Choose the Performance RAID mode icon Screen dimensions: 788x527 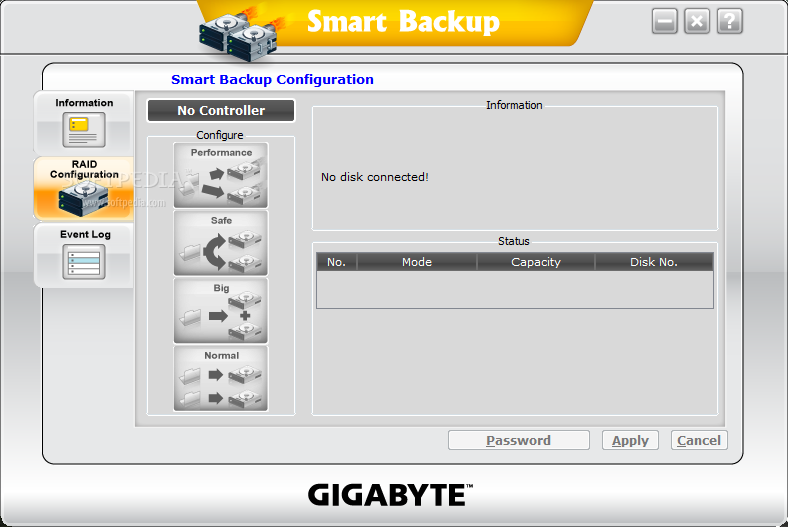tap(221, 175)
